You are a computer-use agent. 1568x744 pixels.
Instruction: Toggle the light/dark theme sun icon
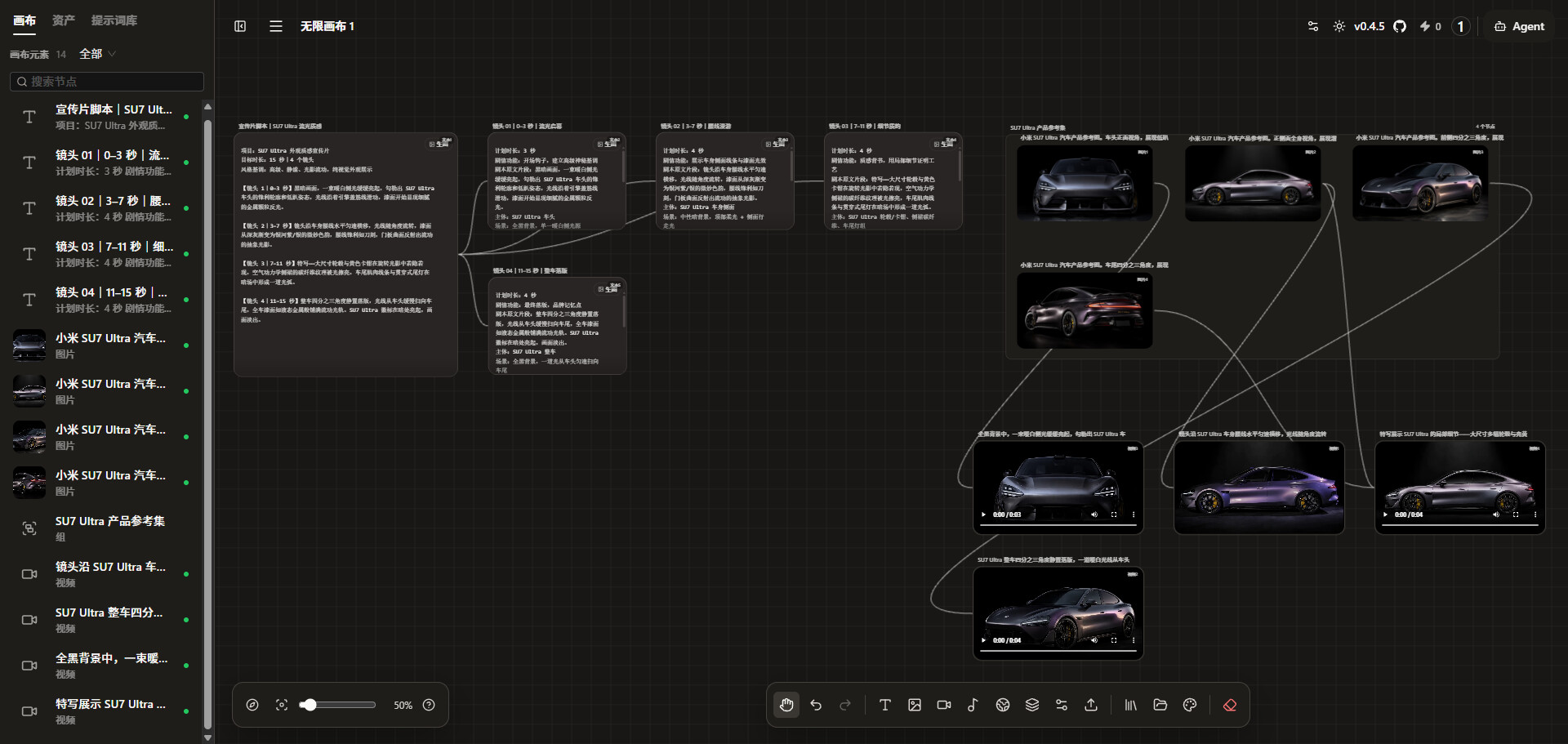[x=1339, y=26]
